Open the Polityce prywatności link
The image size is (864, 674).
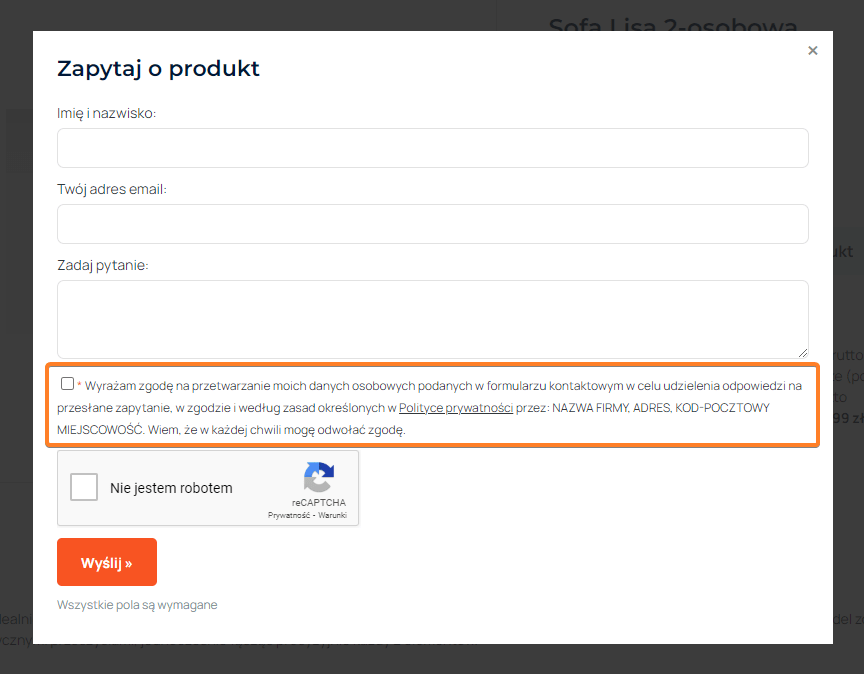click(456, 408)
